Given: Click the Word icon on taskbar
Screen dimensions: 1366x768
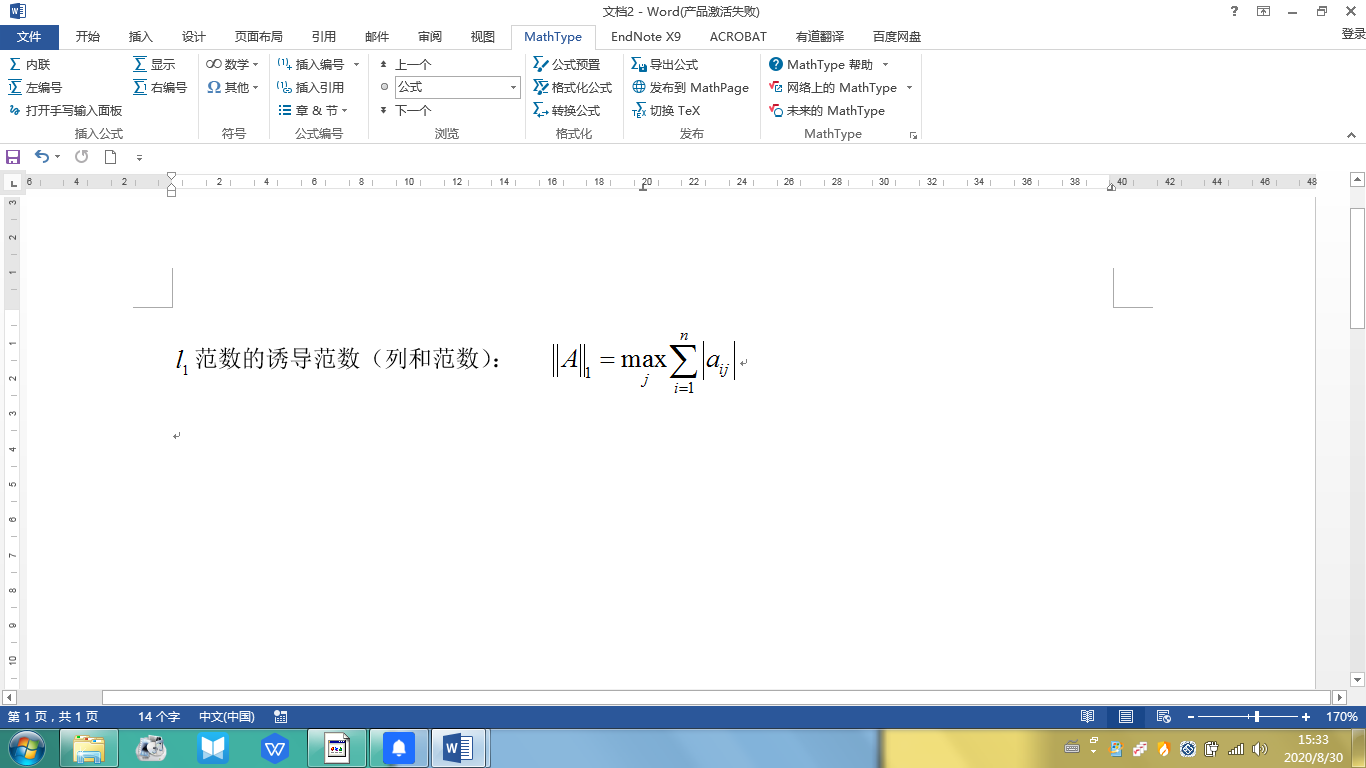Looking at the screenshot, I should pos(459,748).
